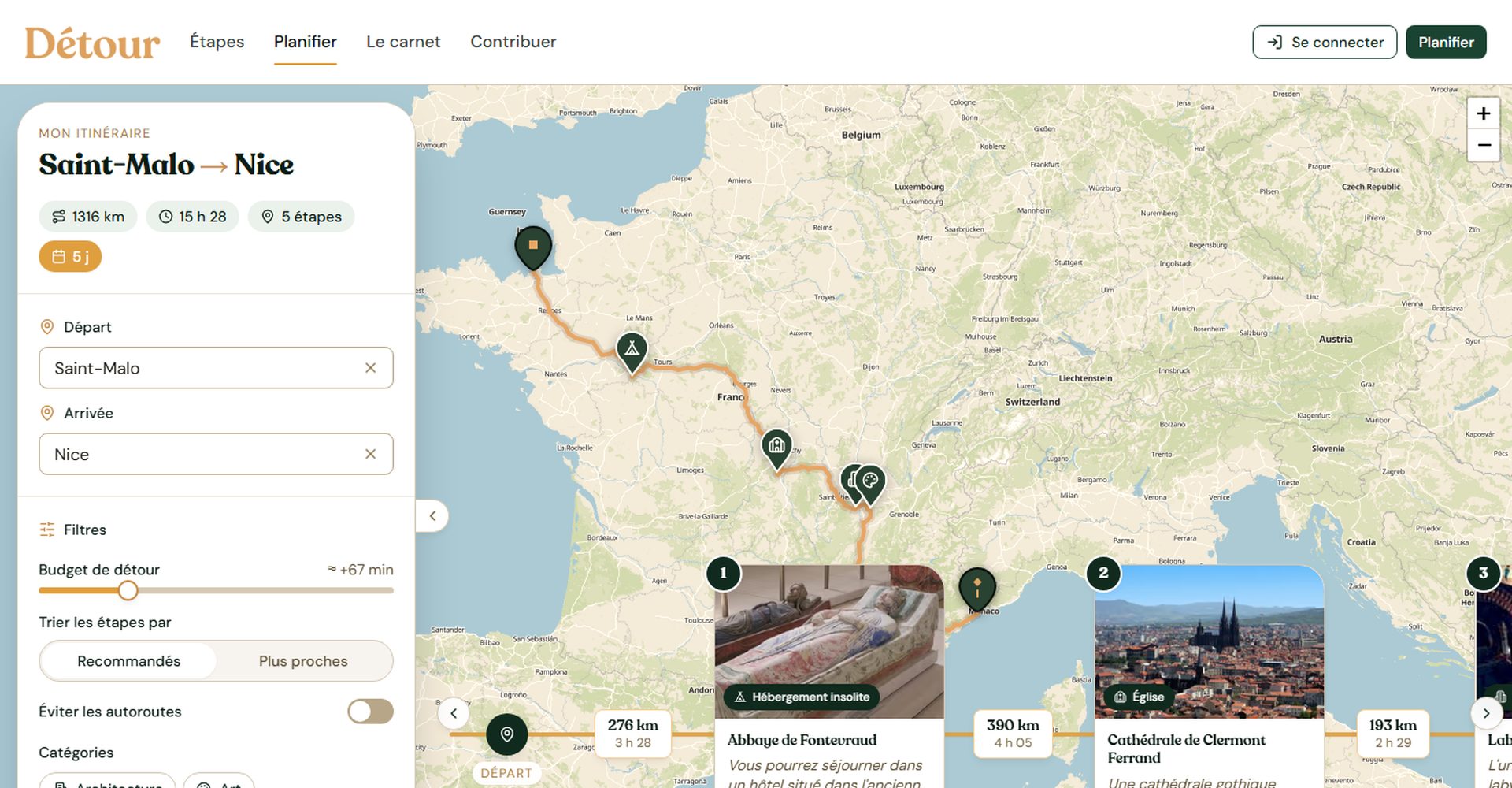Adjust the Budget de détour slider handle

click(x=128, y=590)
